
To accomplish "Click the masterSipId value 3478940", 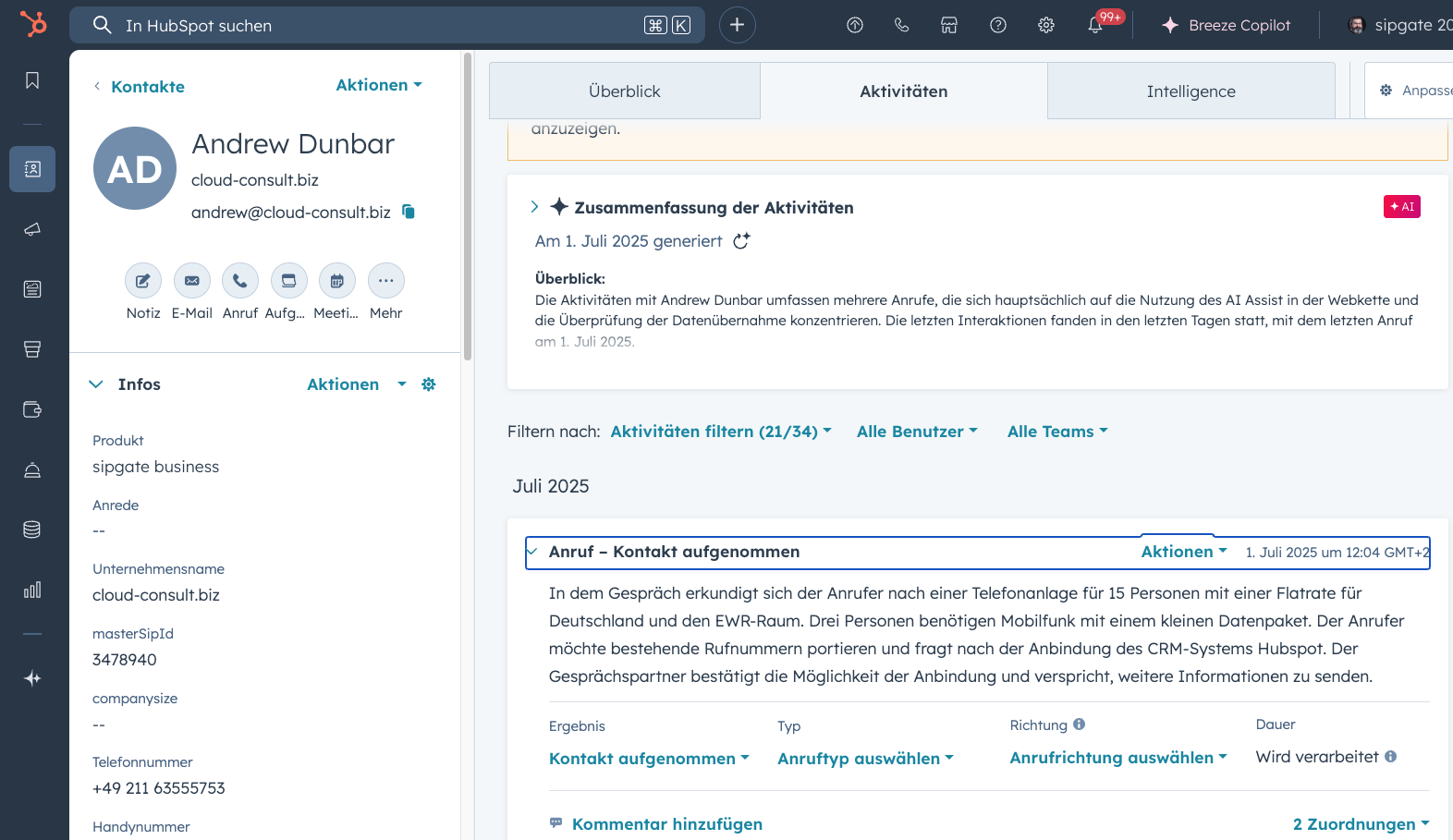I will 125,660.
